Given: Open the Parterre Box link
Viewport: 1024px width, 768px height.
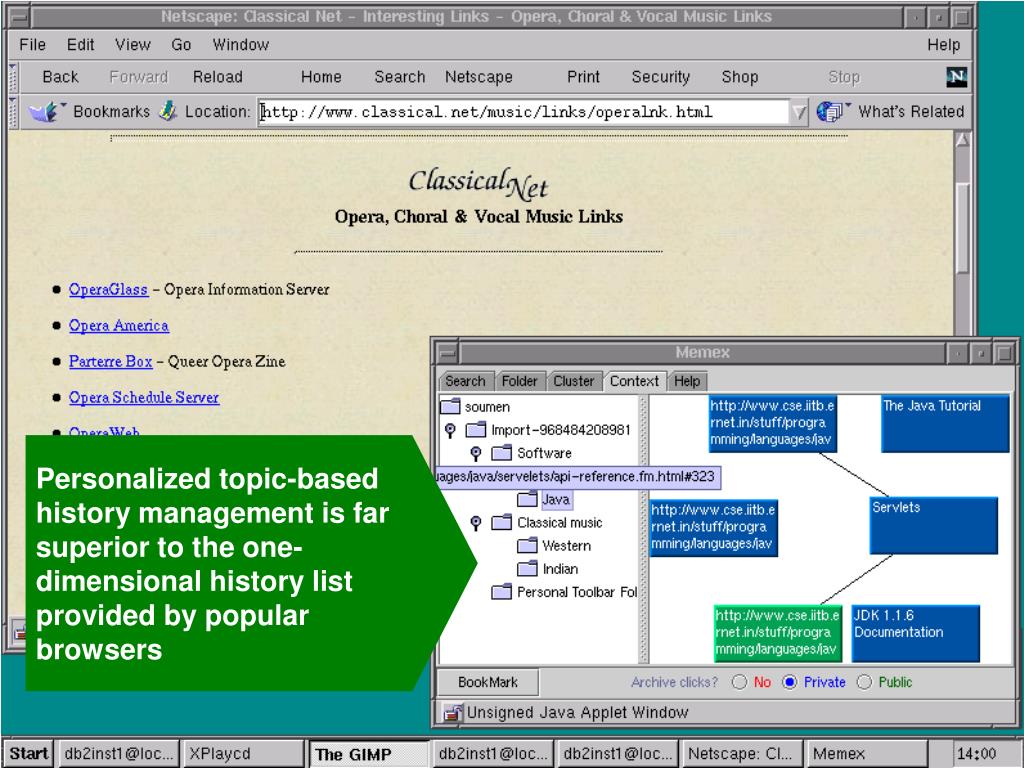Looking at the screenshot, I should [x=110, y=361].
